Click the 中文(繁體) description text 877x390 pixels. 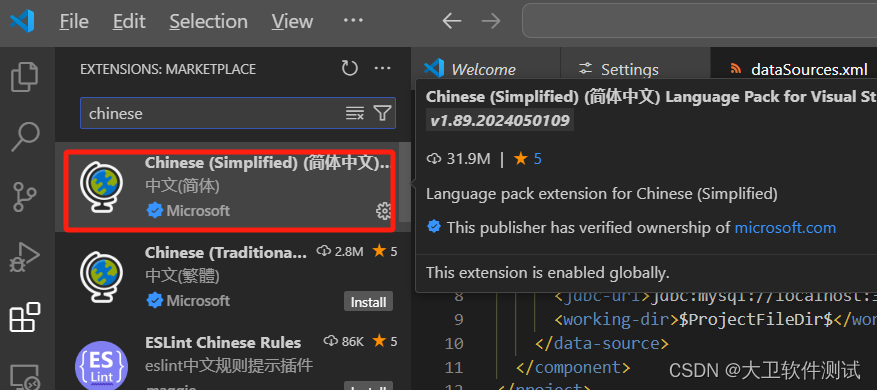(182, 276)
